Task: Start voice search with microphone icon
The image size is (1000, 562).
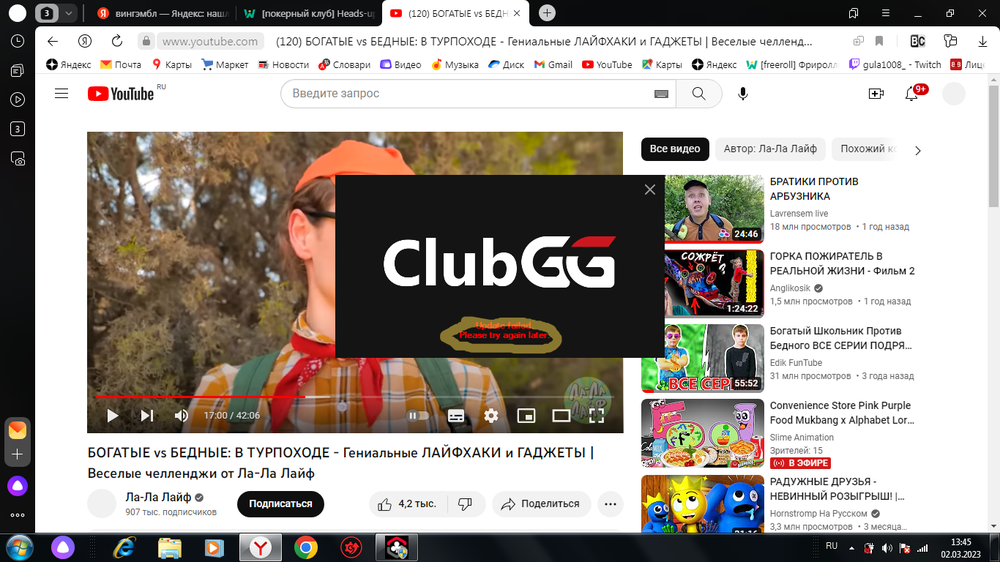Action: [743, 93]
